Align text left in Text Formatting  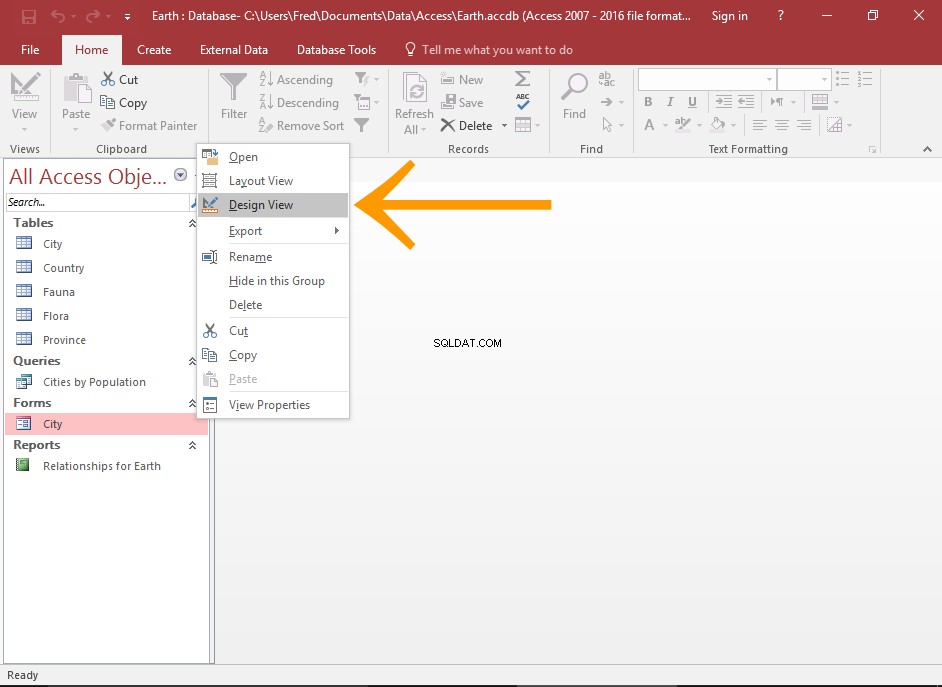point(759,125)
